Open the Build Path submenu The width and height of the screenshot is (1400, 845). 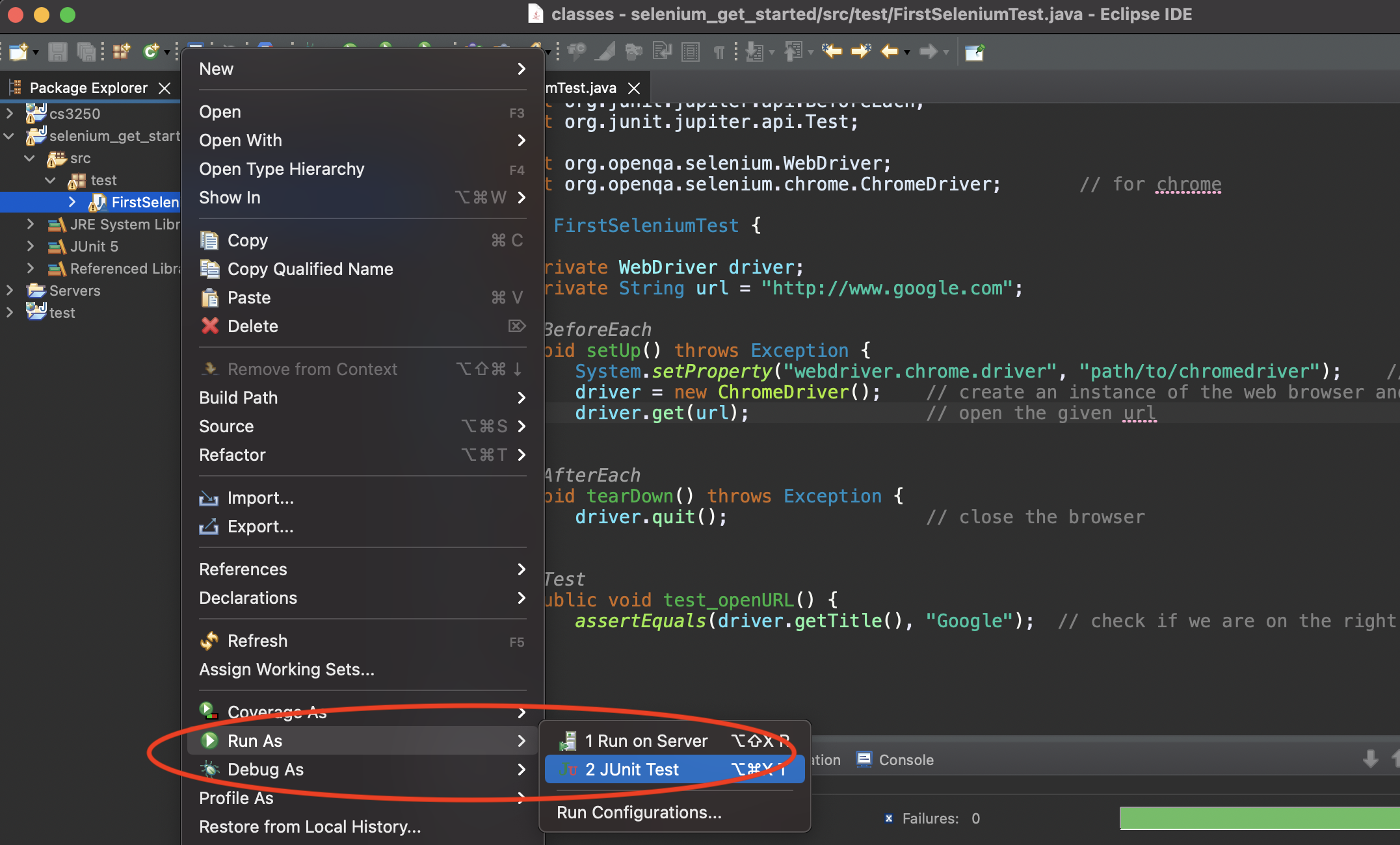pyautogui.click(x=362, y=398)
